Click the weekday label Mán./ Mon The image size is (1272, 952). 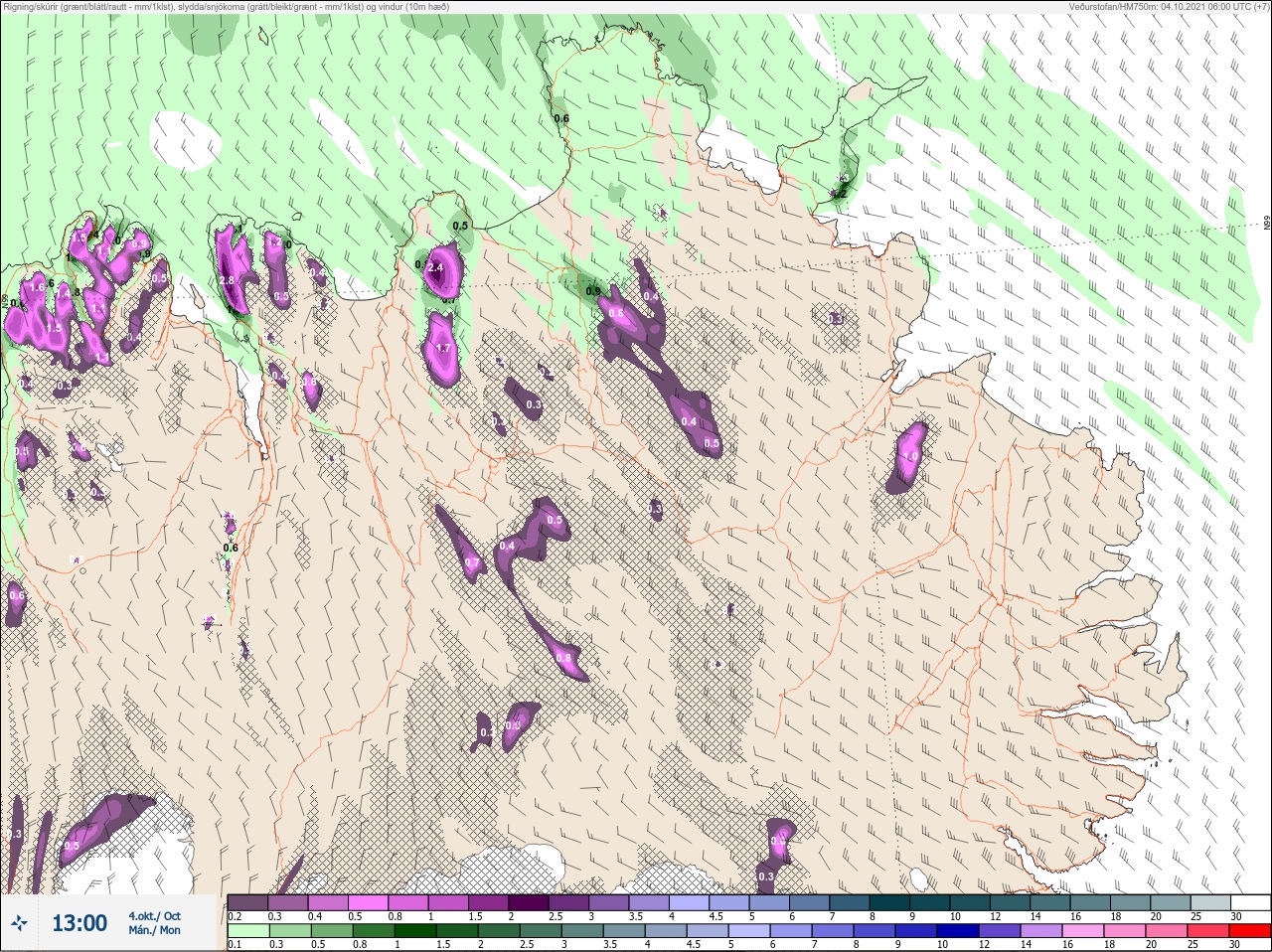154,930
